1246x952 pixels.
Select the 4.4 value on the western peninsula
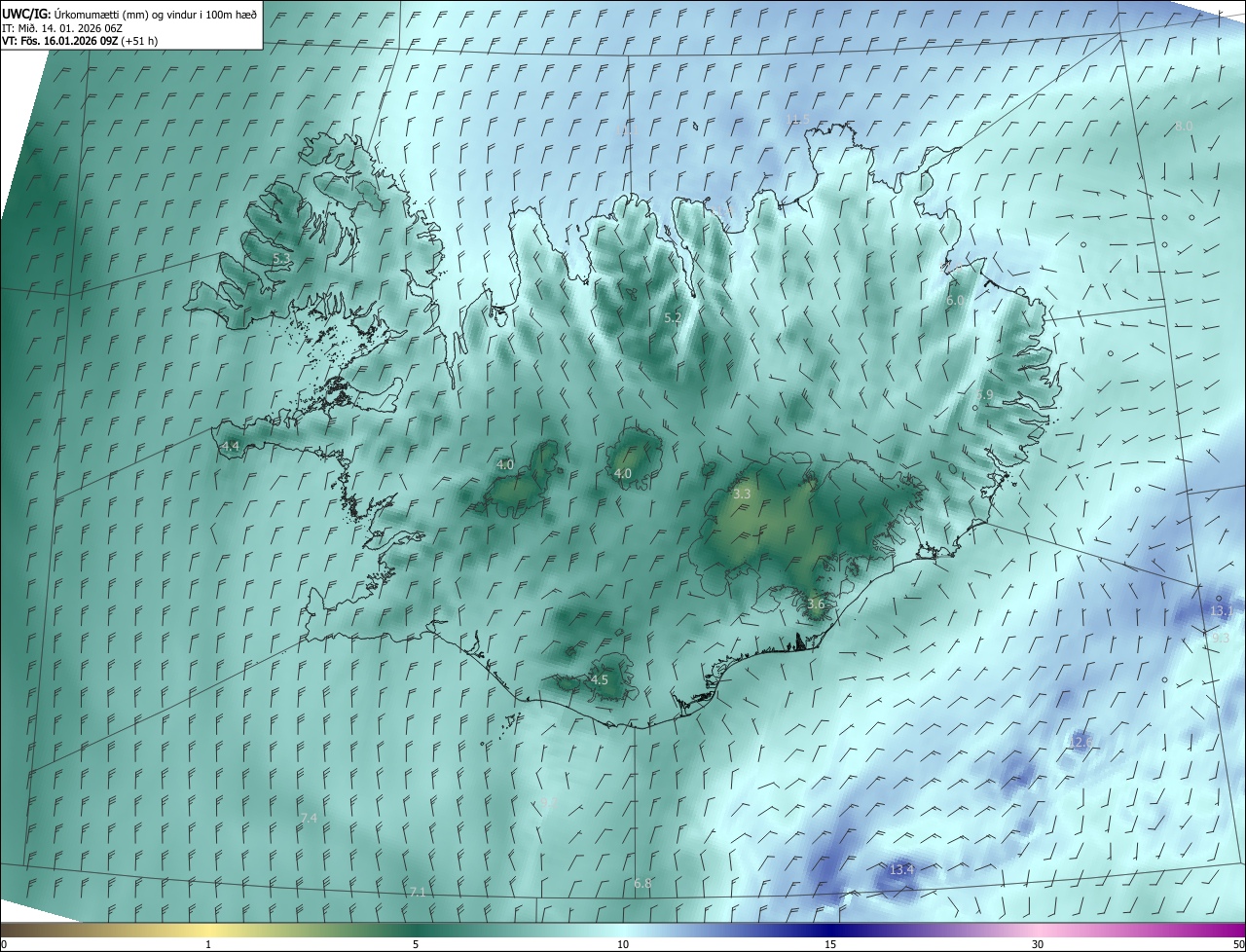coord(231,447)
